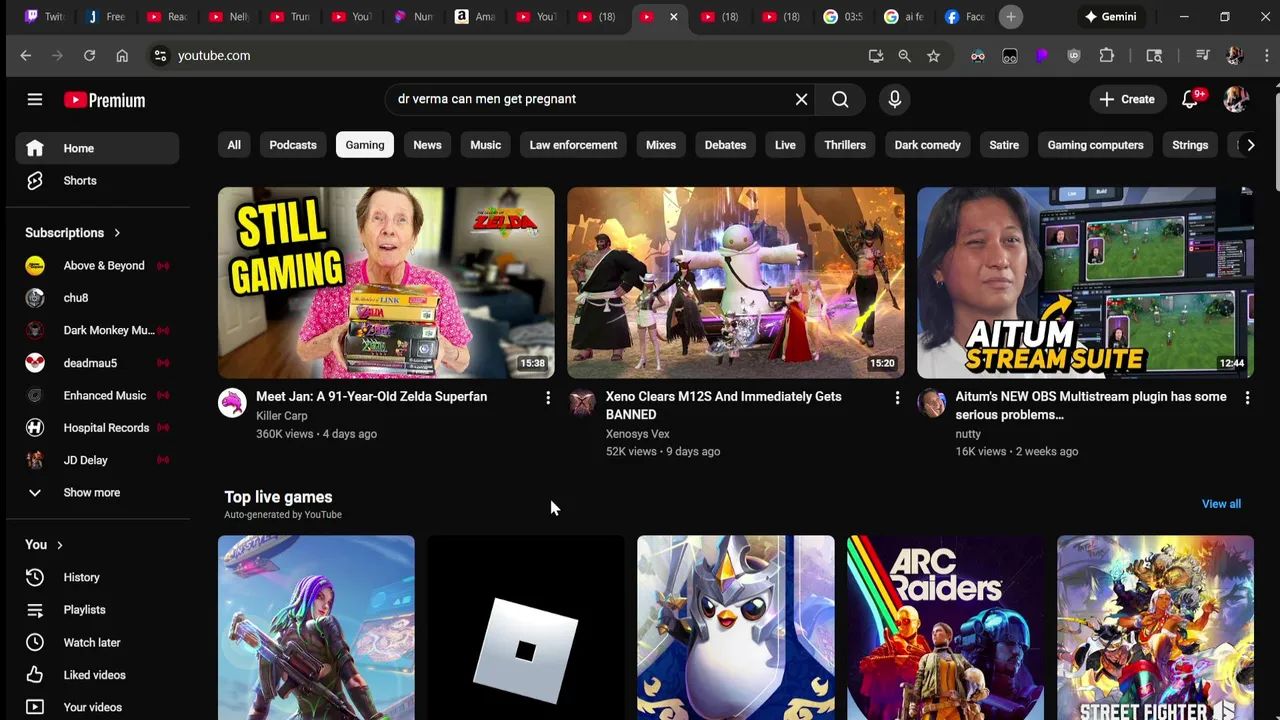Select the Live filter chip
The image size is (1280, 720).
click(x=785, y=145)
